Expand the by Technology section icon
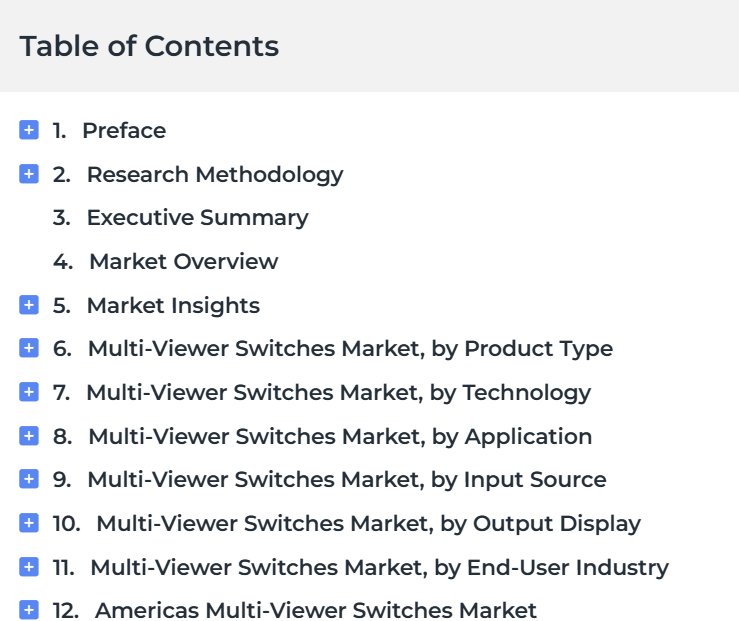 tap(29, 392)
